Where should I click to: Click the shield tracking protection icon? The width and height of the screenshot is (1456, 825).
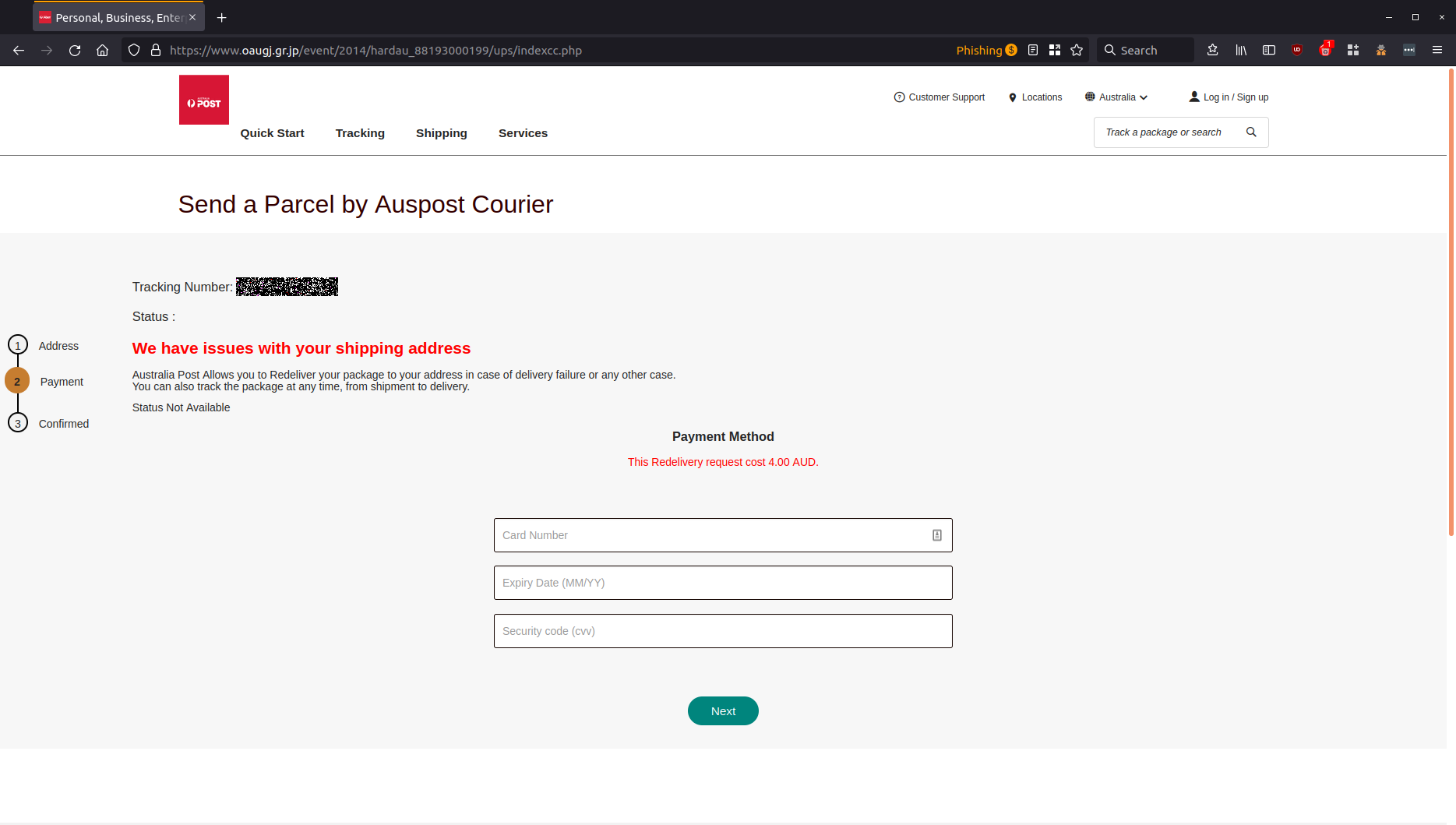pyautogui.click(x=134, y=50)
